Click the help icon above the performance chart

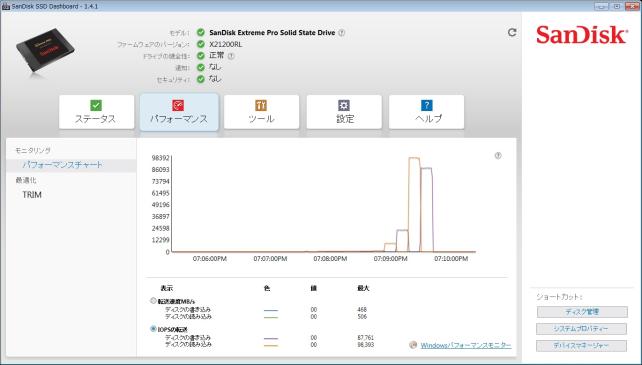(x=498, y=156)
